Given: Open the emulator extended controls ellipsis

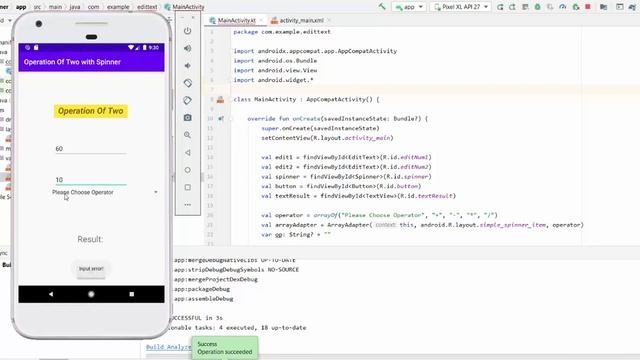Looking at the screenshot, I should point(187,204).
